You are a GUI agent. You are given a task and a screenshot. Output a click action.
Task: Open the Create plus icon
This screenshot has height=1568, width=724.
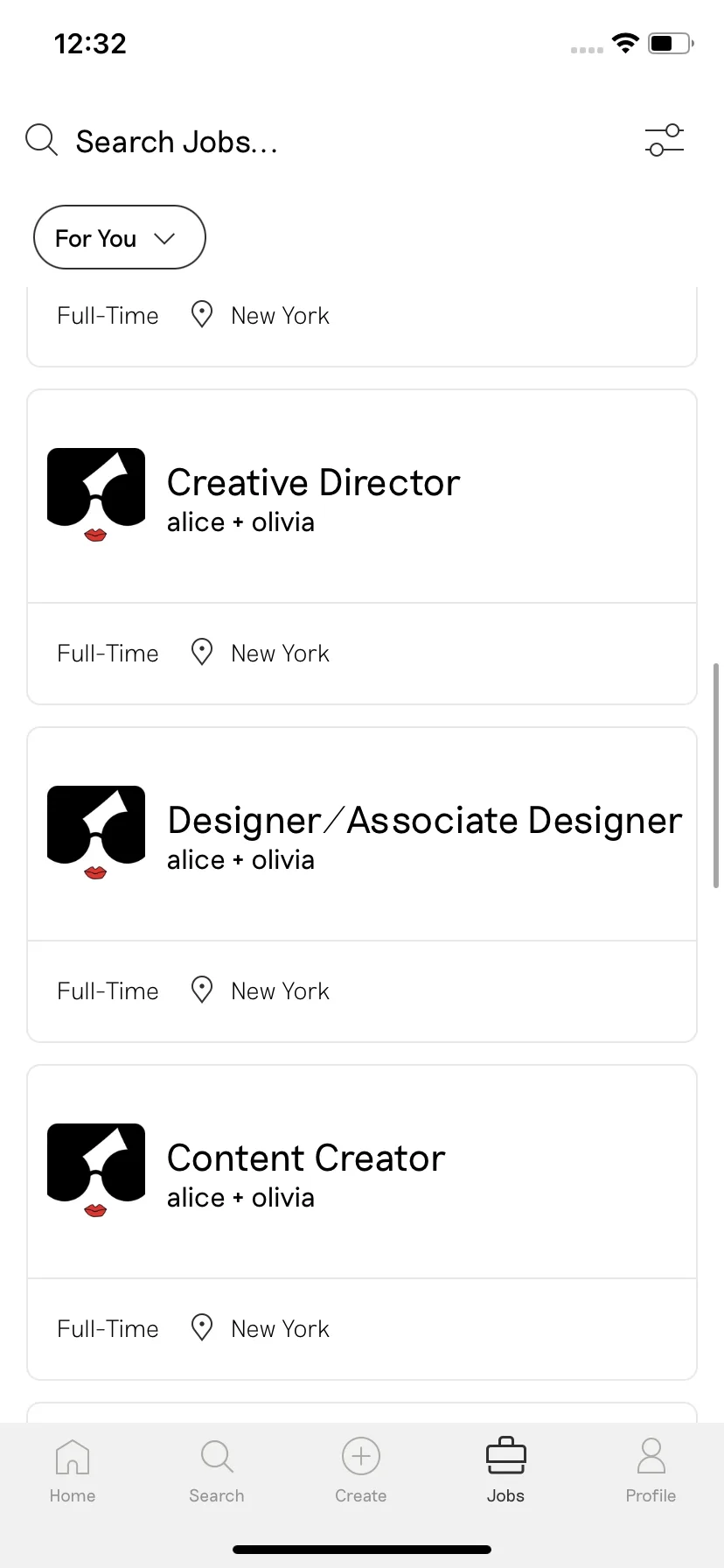click(x=361, y=1457)
